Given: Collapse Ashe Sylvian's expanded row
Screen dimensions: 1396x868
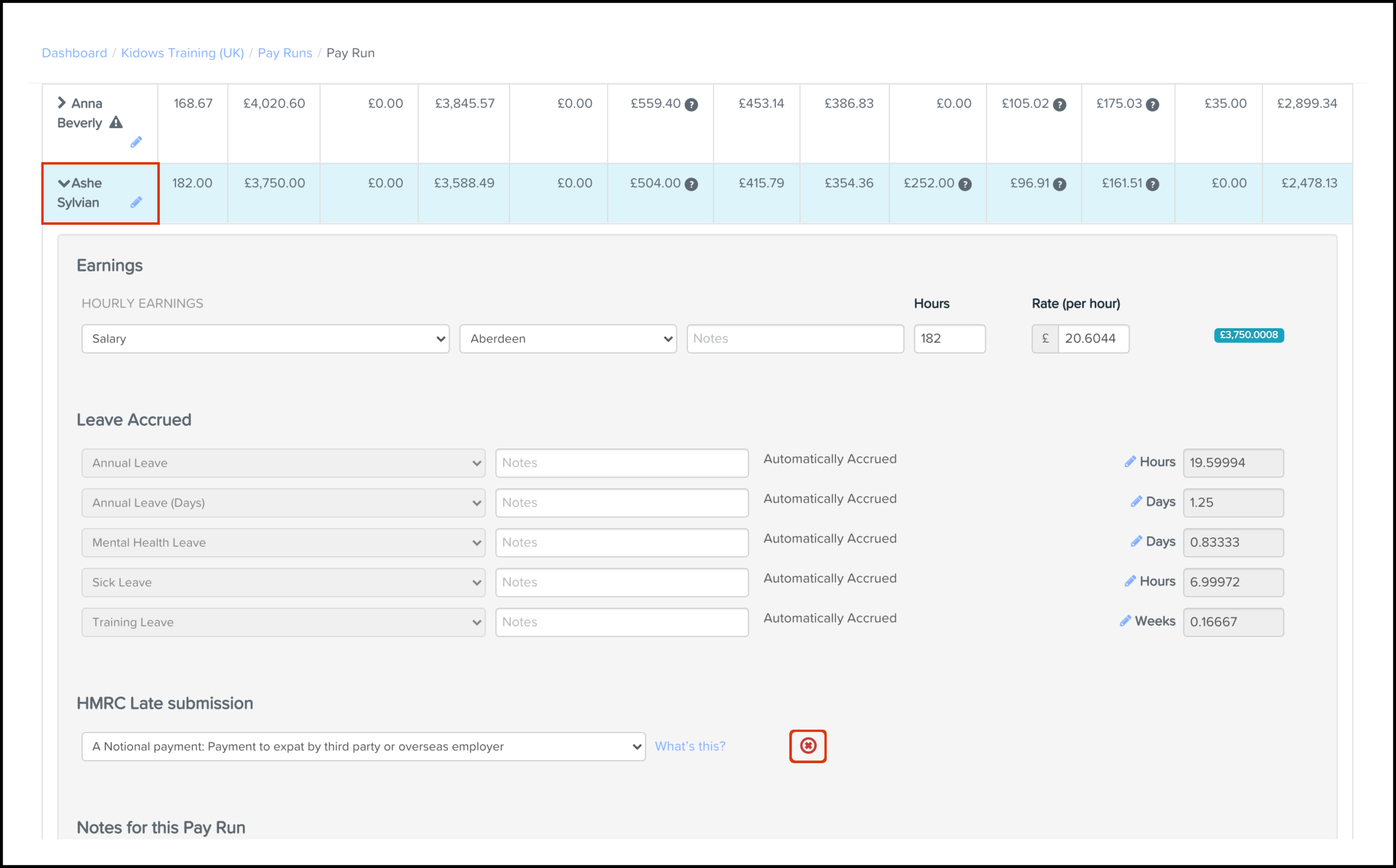Looking at the screenshot, I should click(x=64, y=183).
